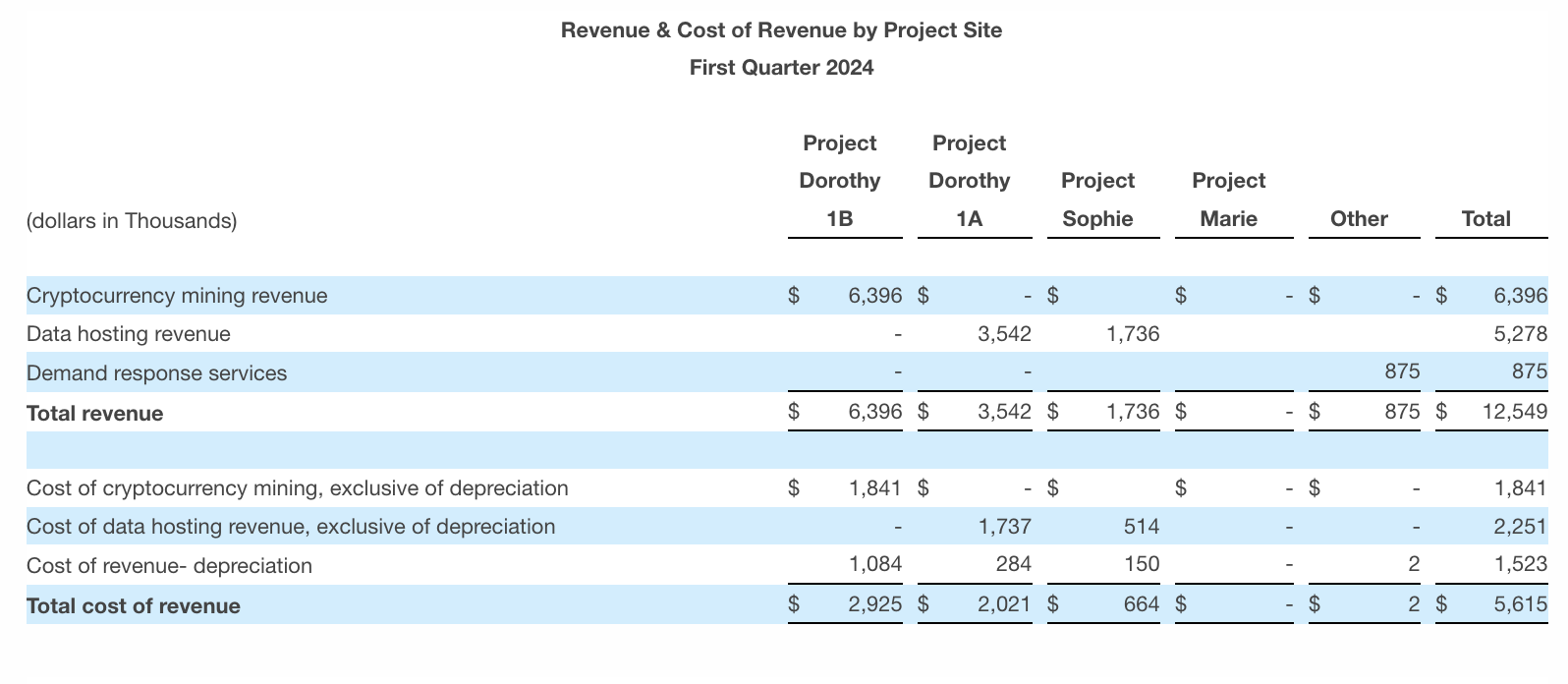The image size is (1568, 684).
Task: Click the bold 'Total cost of revenue' label
Action: click(x=134, y=606)
